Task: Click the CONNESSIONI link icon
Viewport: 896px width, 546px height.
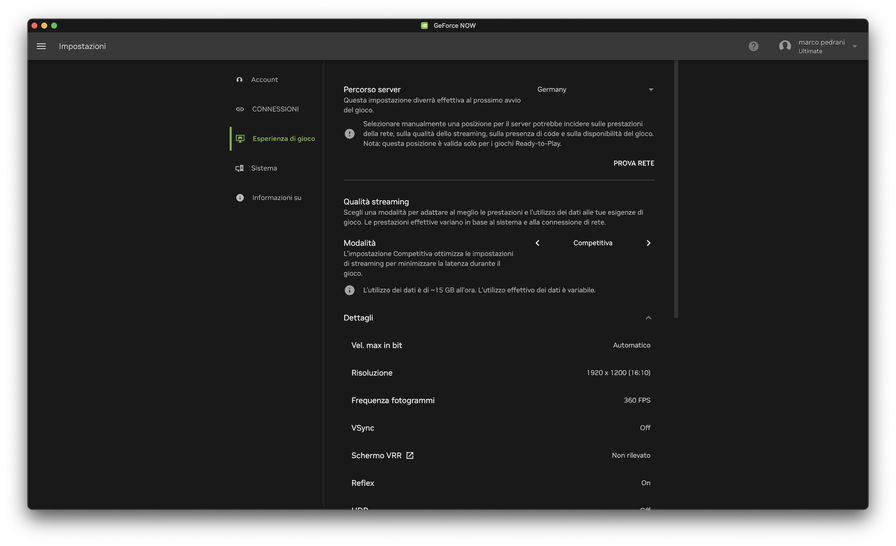Action: [x=240, y=109]
